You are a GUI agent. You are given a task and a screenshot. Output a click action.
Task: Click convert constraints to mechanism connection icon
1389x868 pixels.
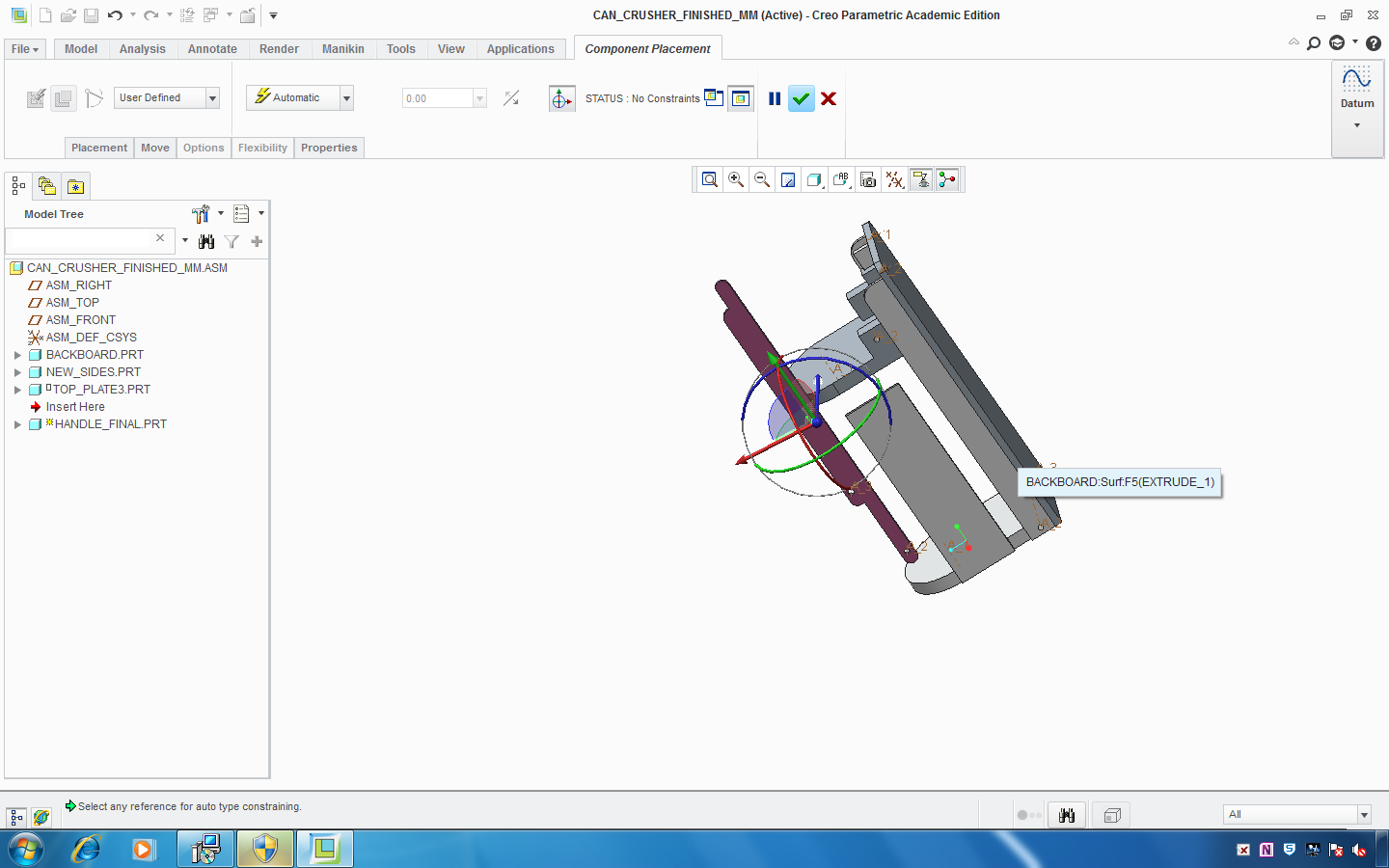(x=94, y=98)
